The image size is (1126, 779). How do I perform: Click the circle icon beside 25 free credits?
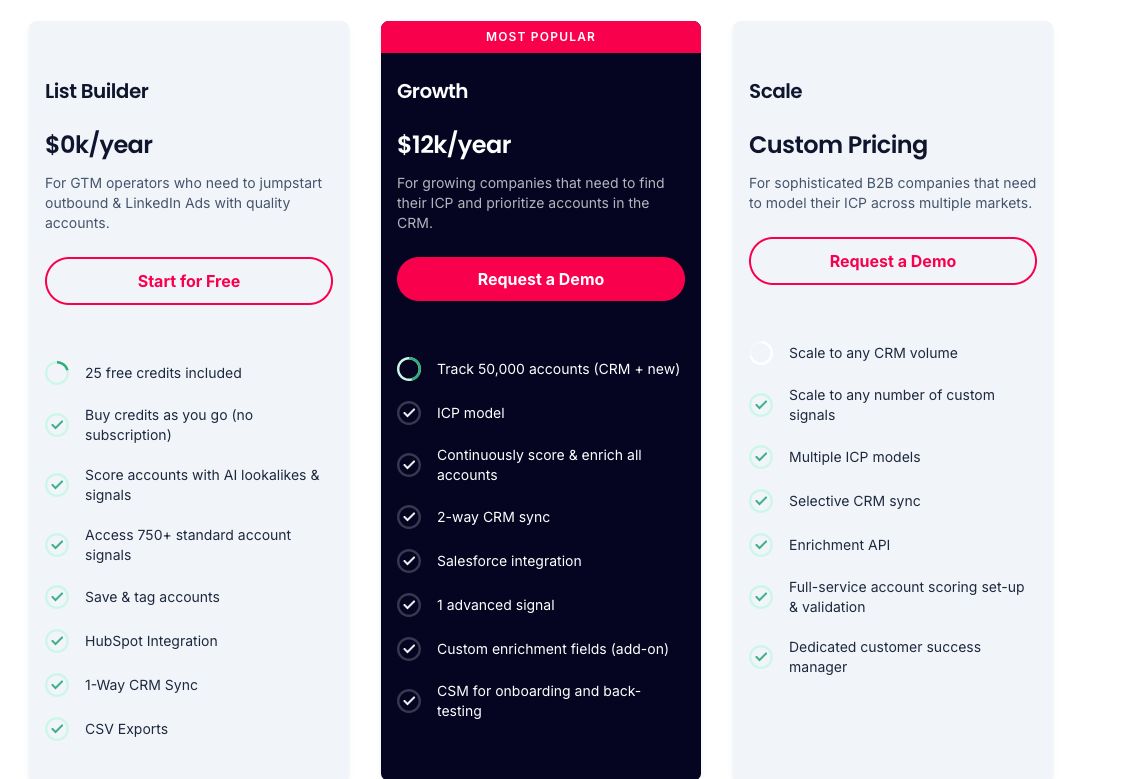pyautogui.click(x=57, y=373)
